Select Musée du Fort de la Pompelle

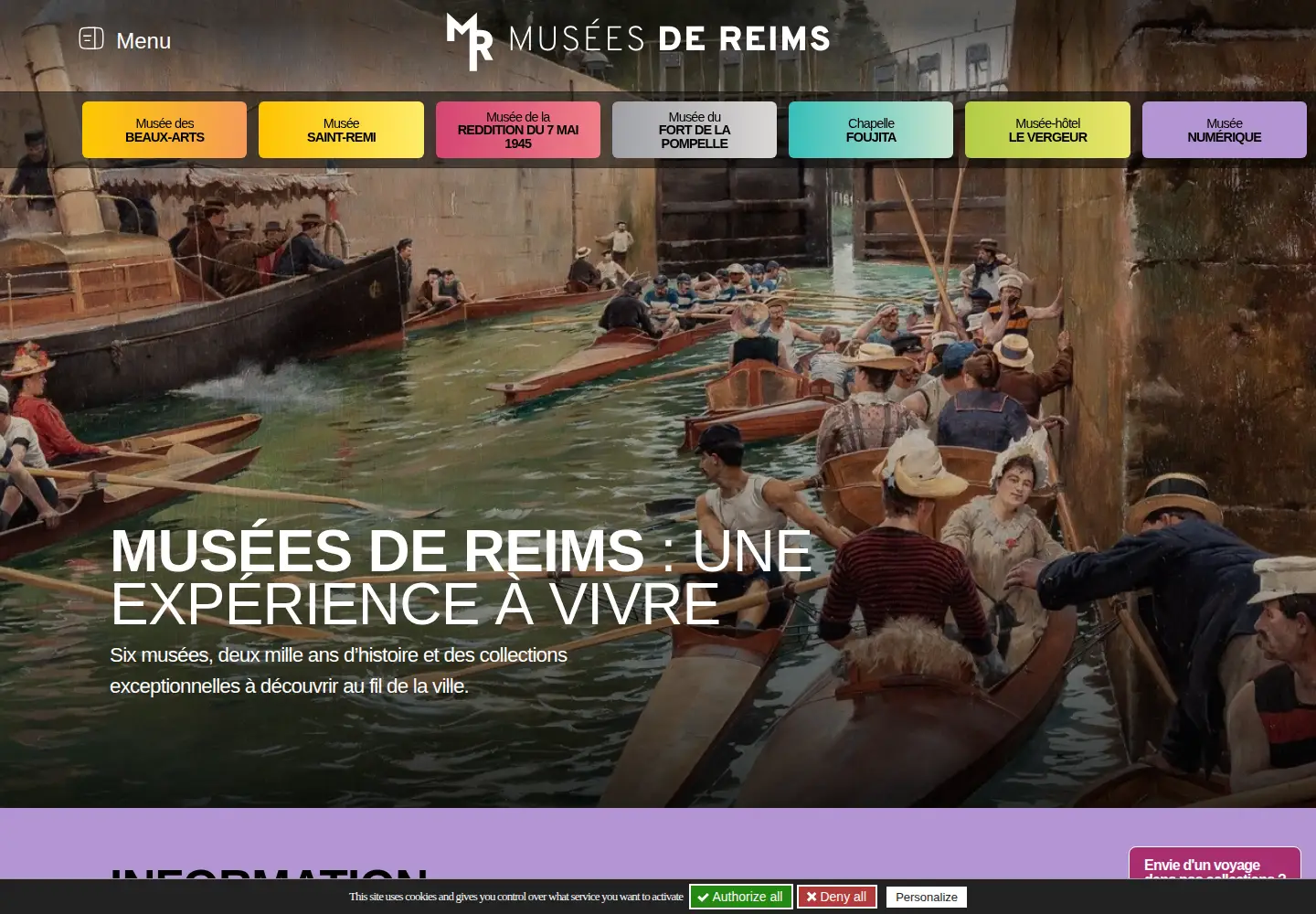click(695, 130)
